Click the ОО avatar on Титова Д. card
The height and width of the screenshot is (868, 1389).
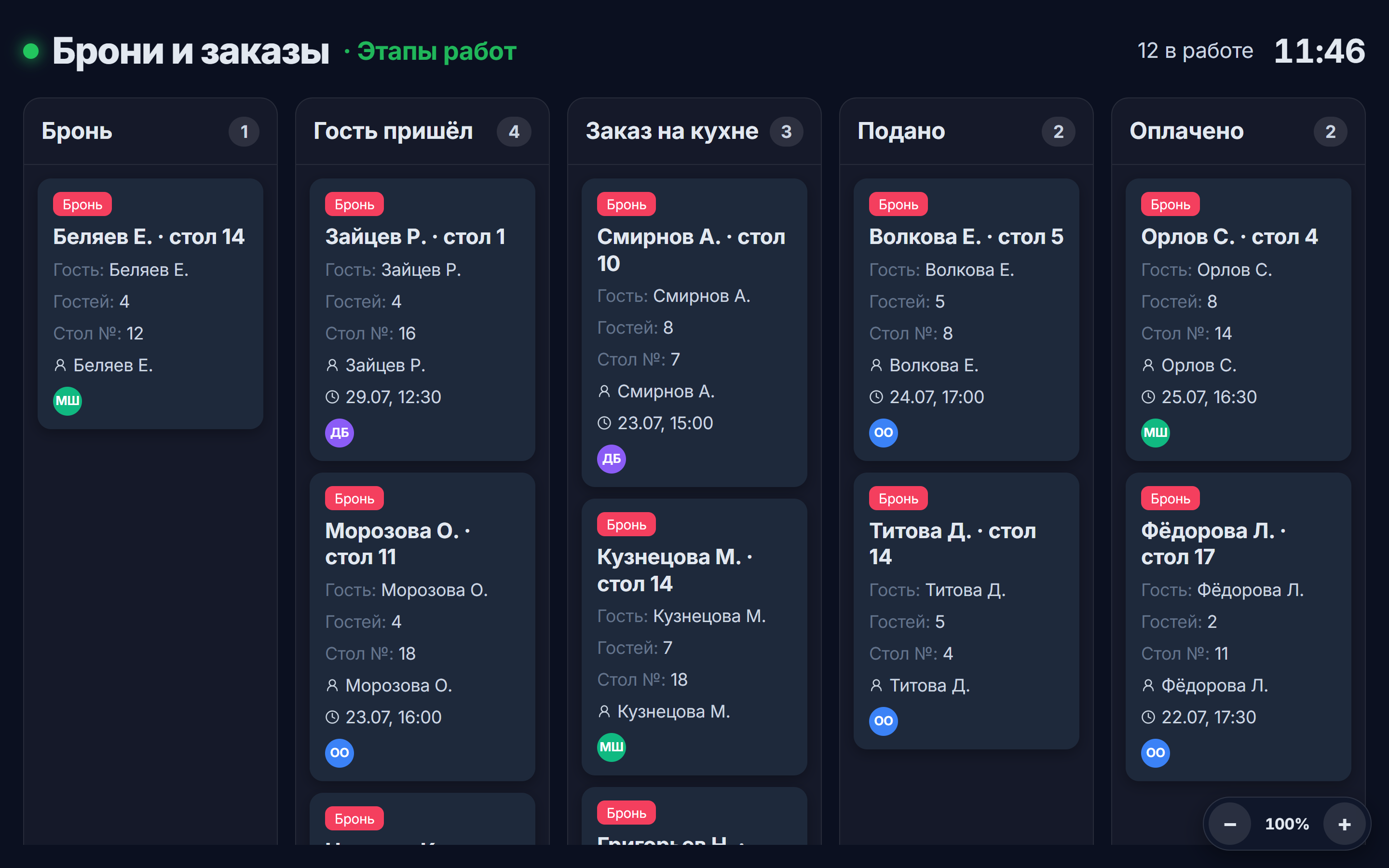click(884, 721)
